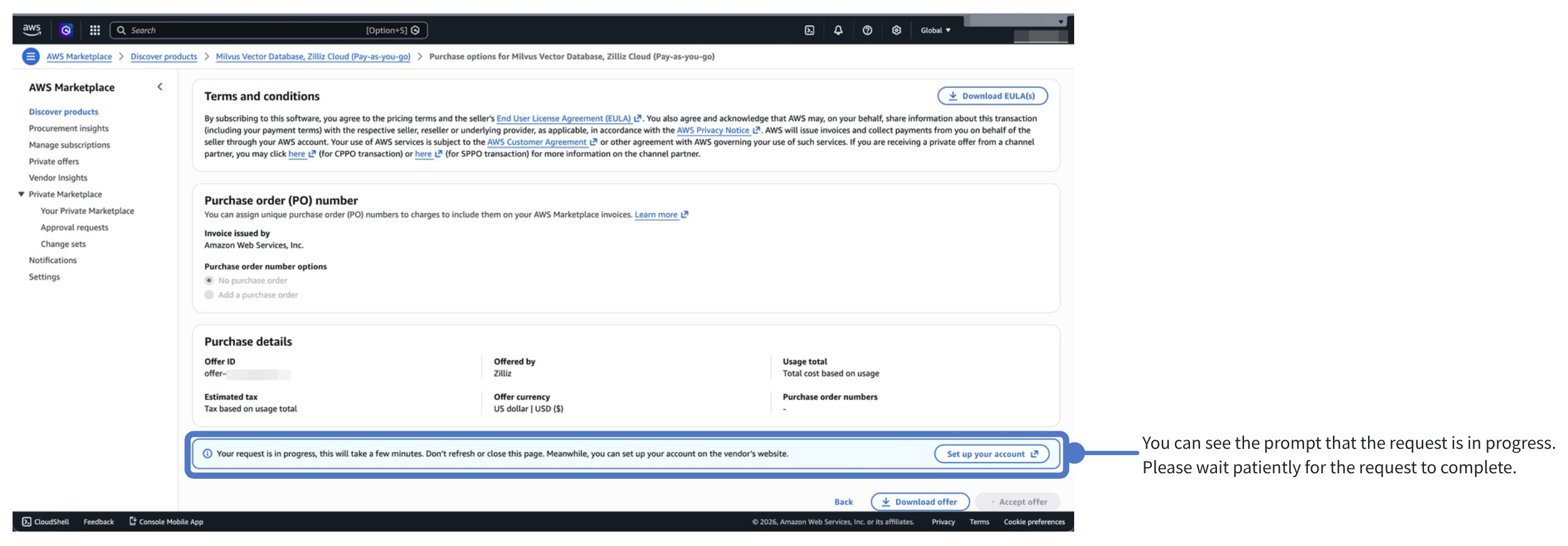Collapse the AWS Marketplace side panel

[x=160, y=87]
